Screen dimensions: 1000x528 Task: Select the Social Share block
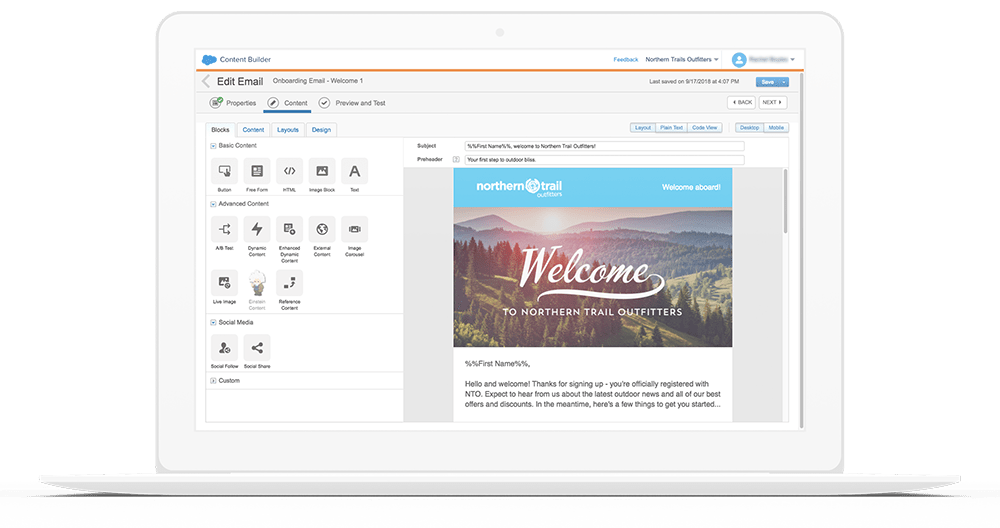257,348
